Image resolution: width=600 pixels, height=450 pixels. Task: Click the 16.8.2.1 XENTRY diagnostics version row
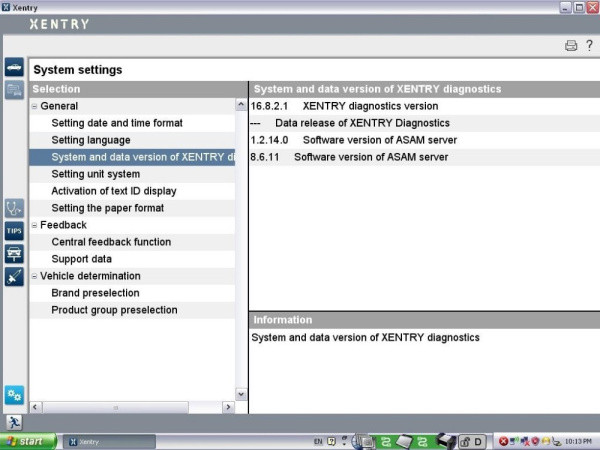click(x=424, y=106)
